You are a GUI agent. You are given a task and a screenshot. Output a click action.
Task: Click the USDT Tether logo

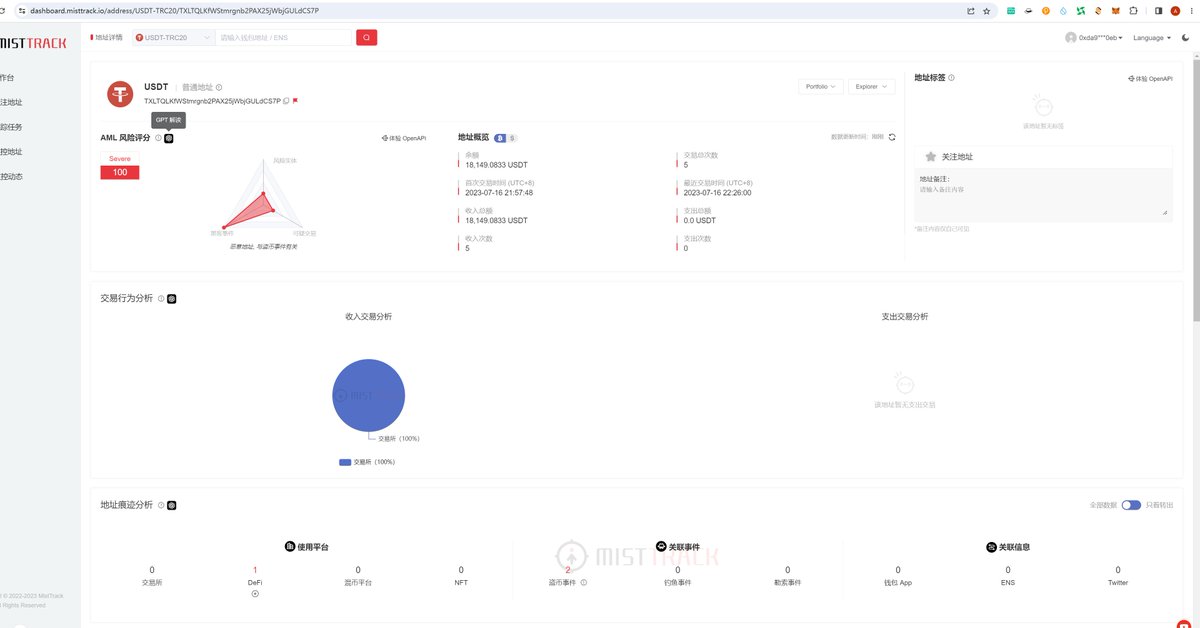coord(121,94)
